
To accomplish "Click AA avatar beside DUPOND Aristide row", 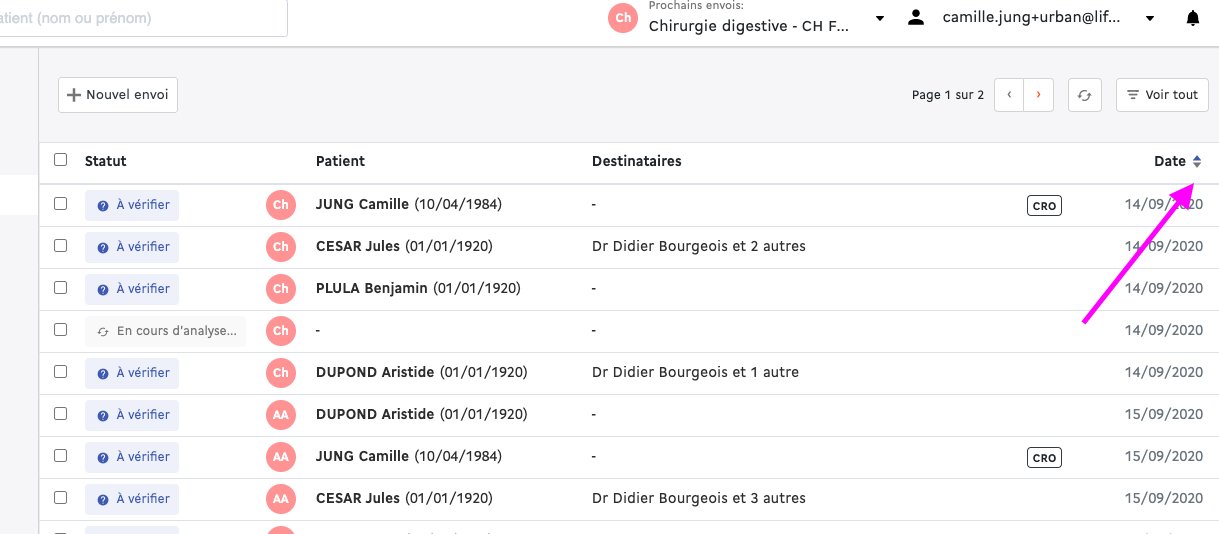I will pos(281,414).
